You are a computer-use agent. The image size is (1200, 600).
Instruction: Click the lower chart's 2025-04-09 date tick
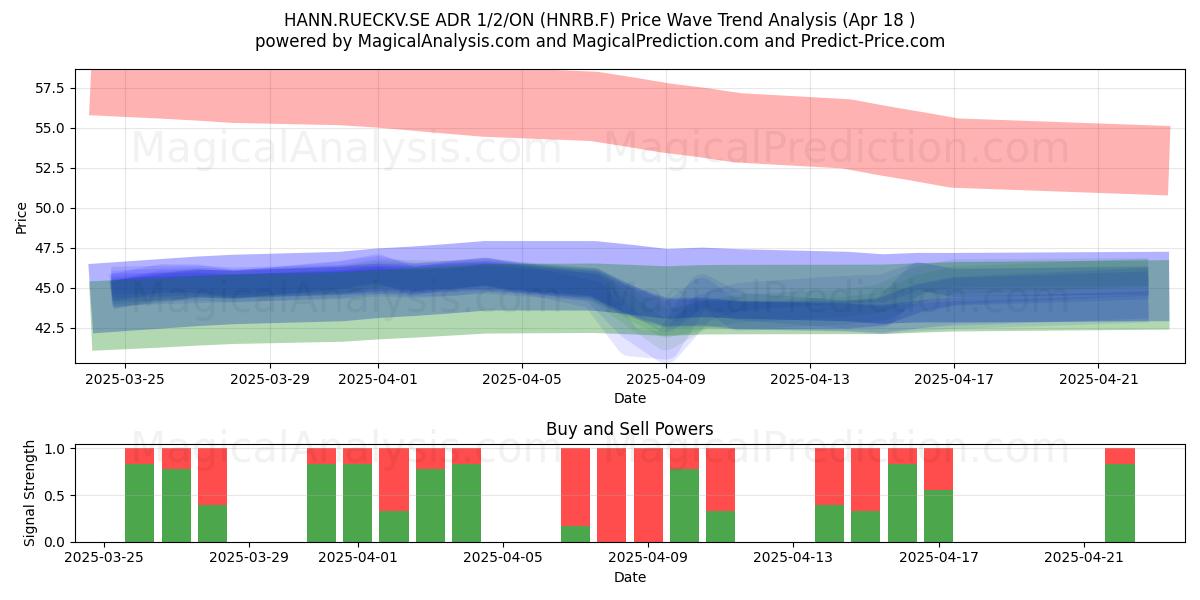coord(649,558)
